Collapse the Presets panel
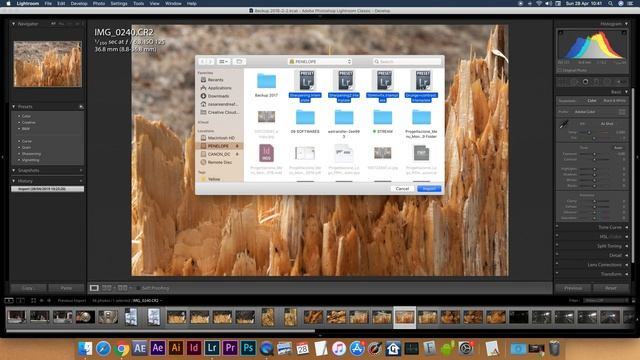This screenshot has width=640, height=360. 13,107
